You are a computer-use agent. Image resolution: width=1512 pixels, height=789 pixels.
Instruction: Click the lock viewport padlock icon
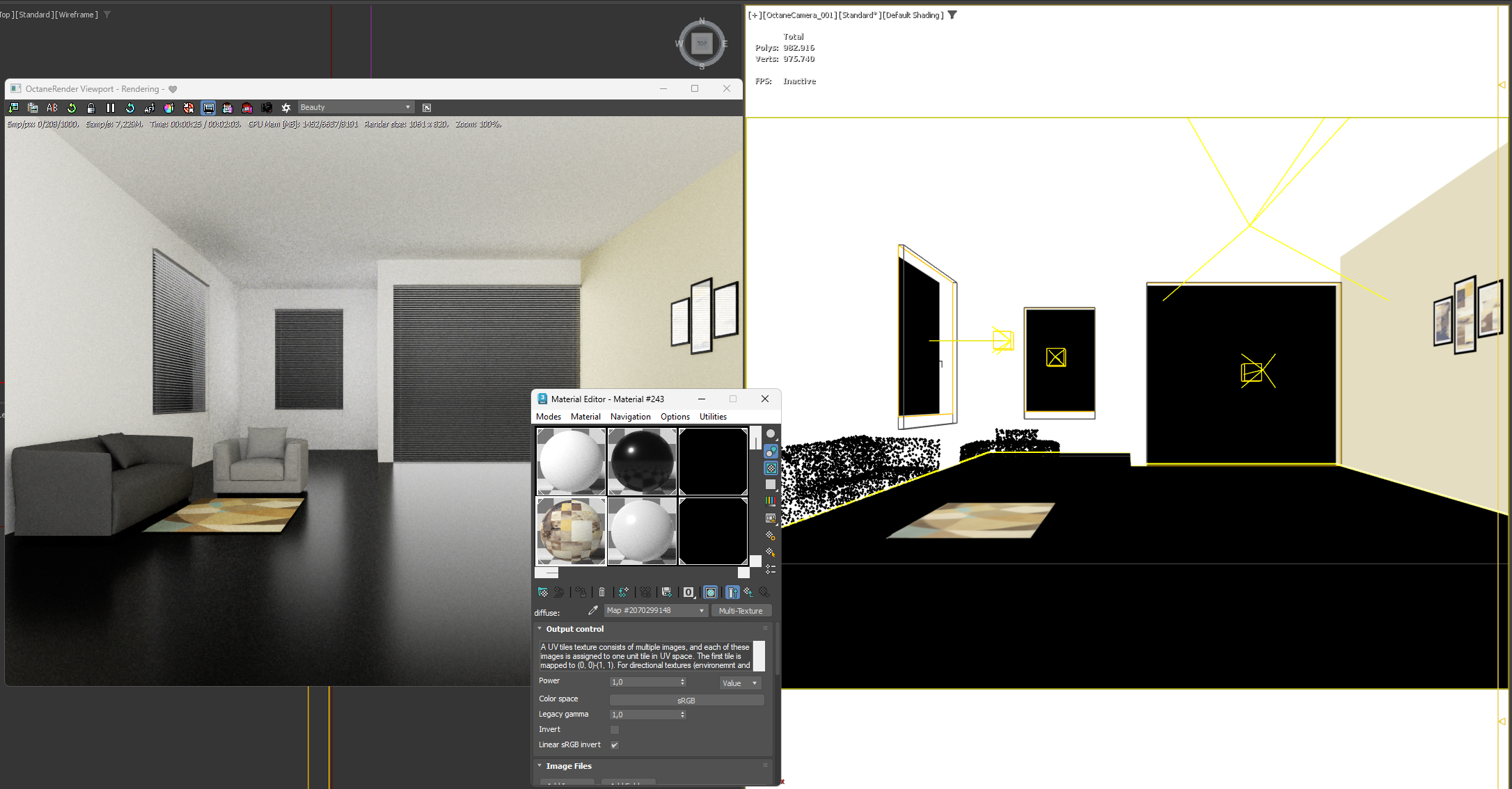[x=91, y=108]
